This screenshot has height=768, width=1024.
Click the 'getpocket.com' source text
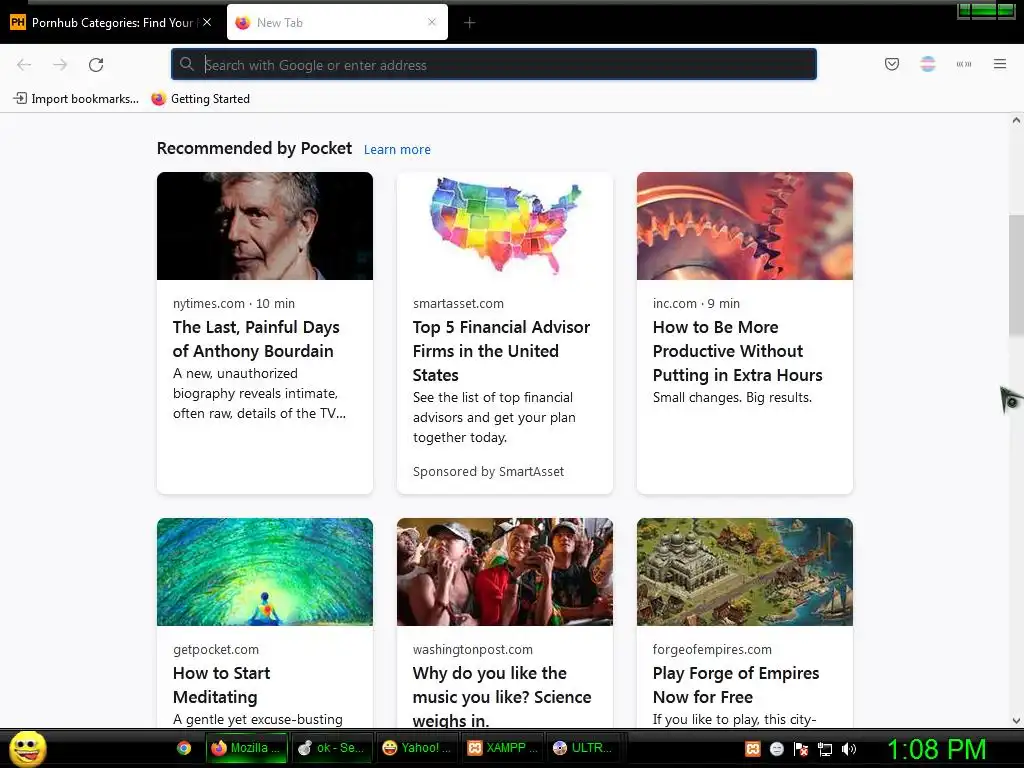pyautogui.click(x=216, y=650)
